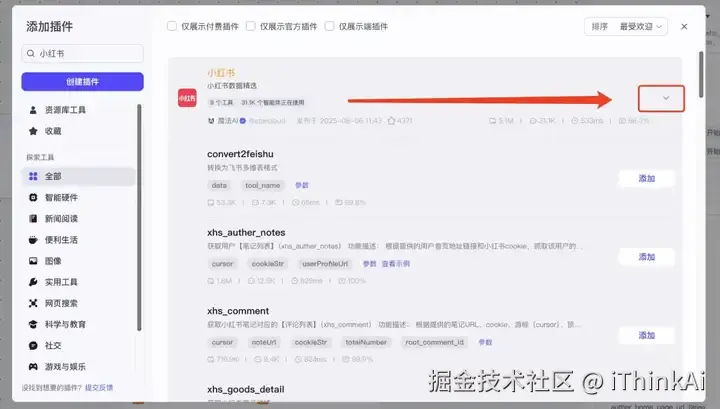Click the red 小红书 plugin logo
The width and height of the screenshot is (720, 409).
click(187, 98)
